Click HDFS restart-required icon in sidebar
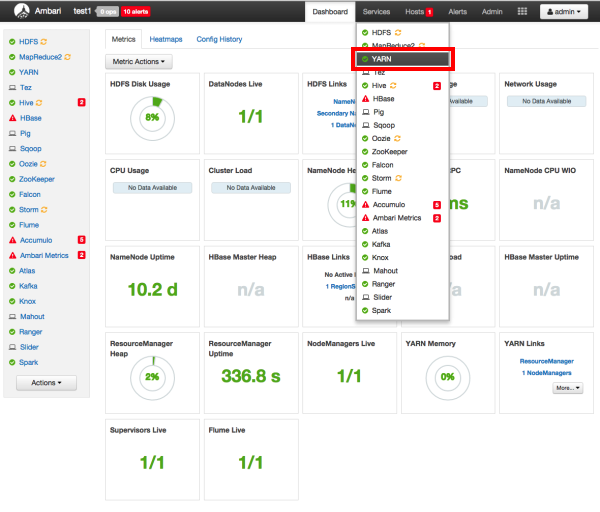The image size is (600, 512). click(x=44, y=42)
